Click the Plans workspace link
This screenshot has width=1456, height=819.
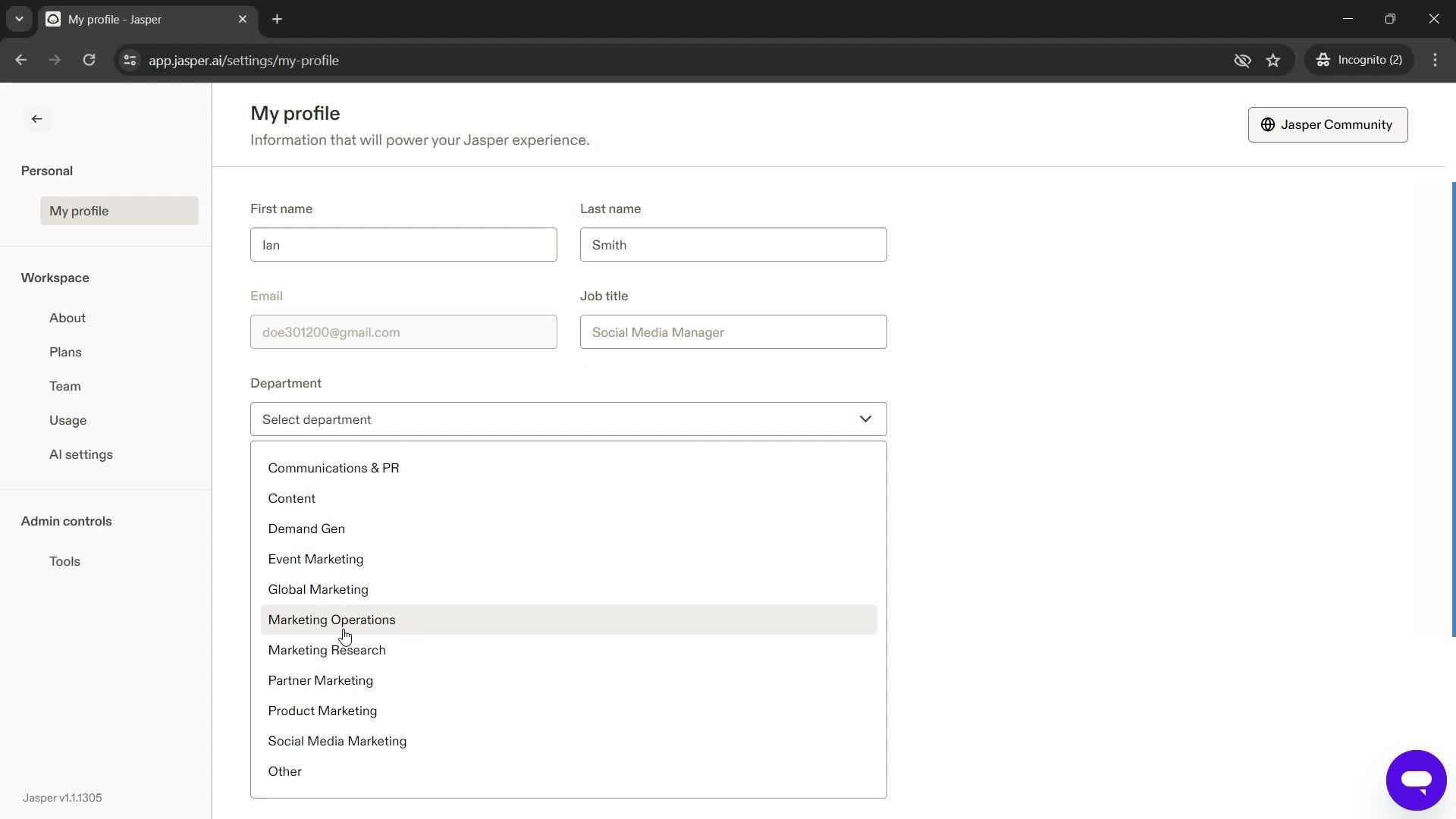click(66, 351)
